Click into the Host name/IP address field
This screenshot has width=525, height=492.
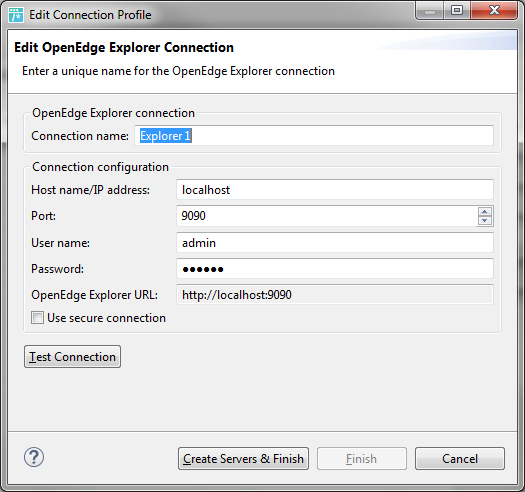tap(335, 190)
